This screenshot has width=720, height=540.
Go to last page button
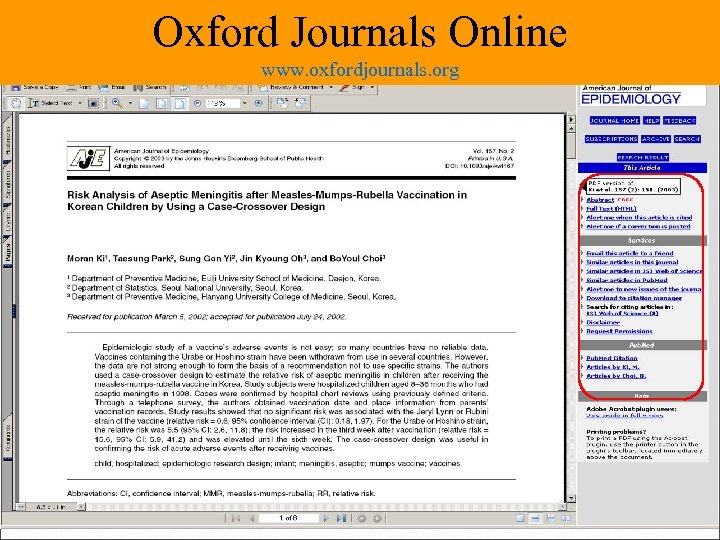[x=341, y=518]
